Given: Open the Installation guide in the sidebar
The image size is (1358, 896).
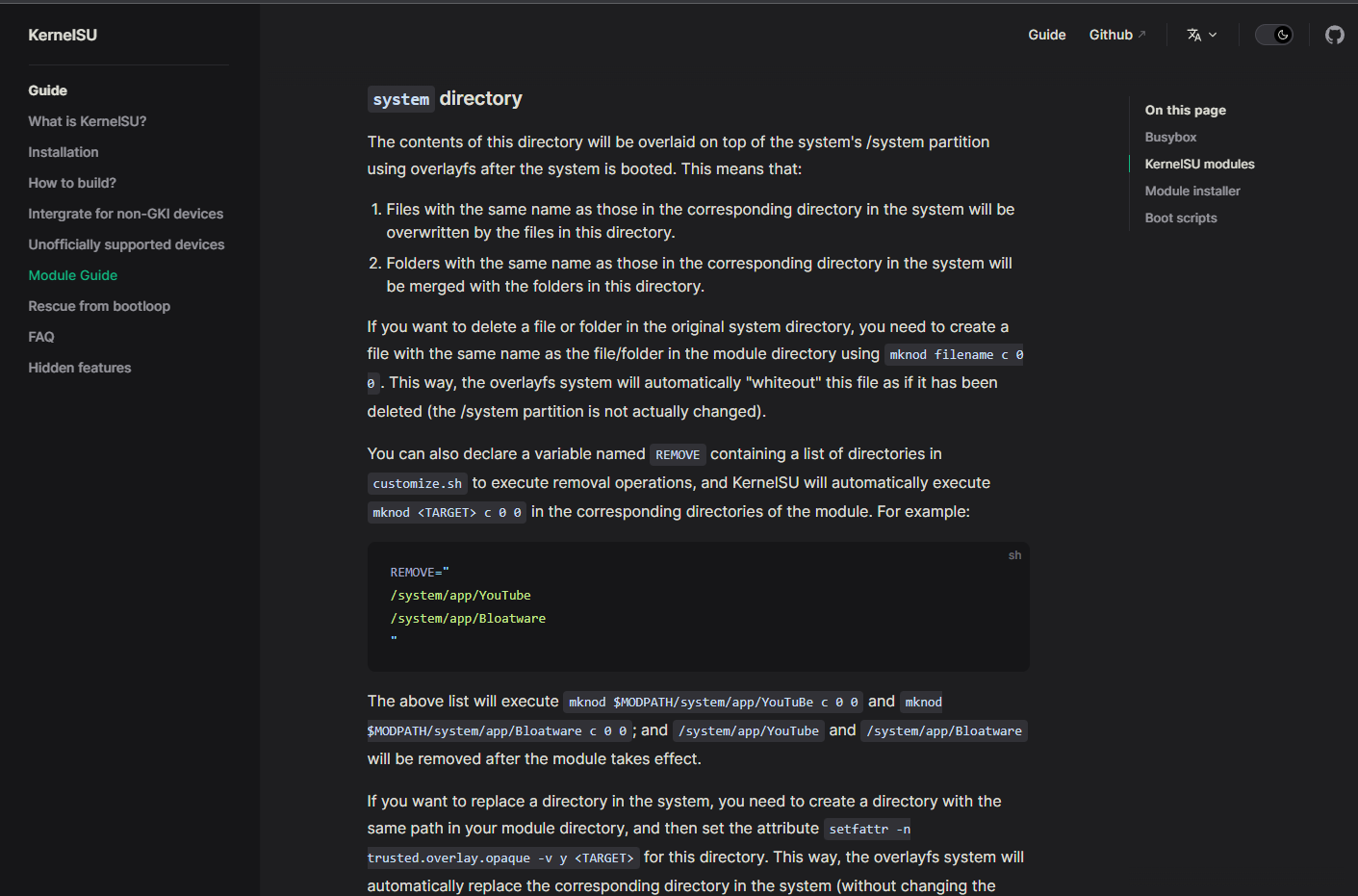Looking at the screenshot, I should pos(64,152).
